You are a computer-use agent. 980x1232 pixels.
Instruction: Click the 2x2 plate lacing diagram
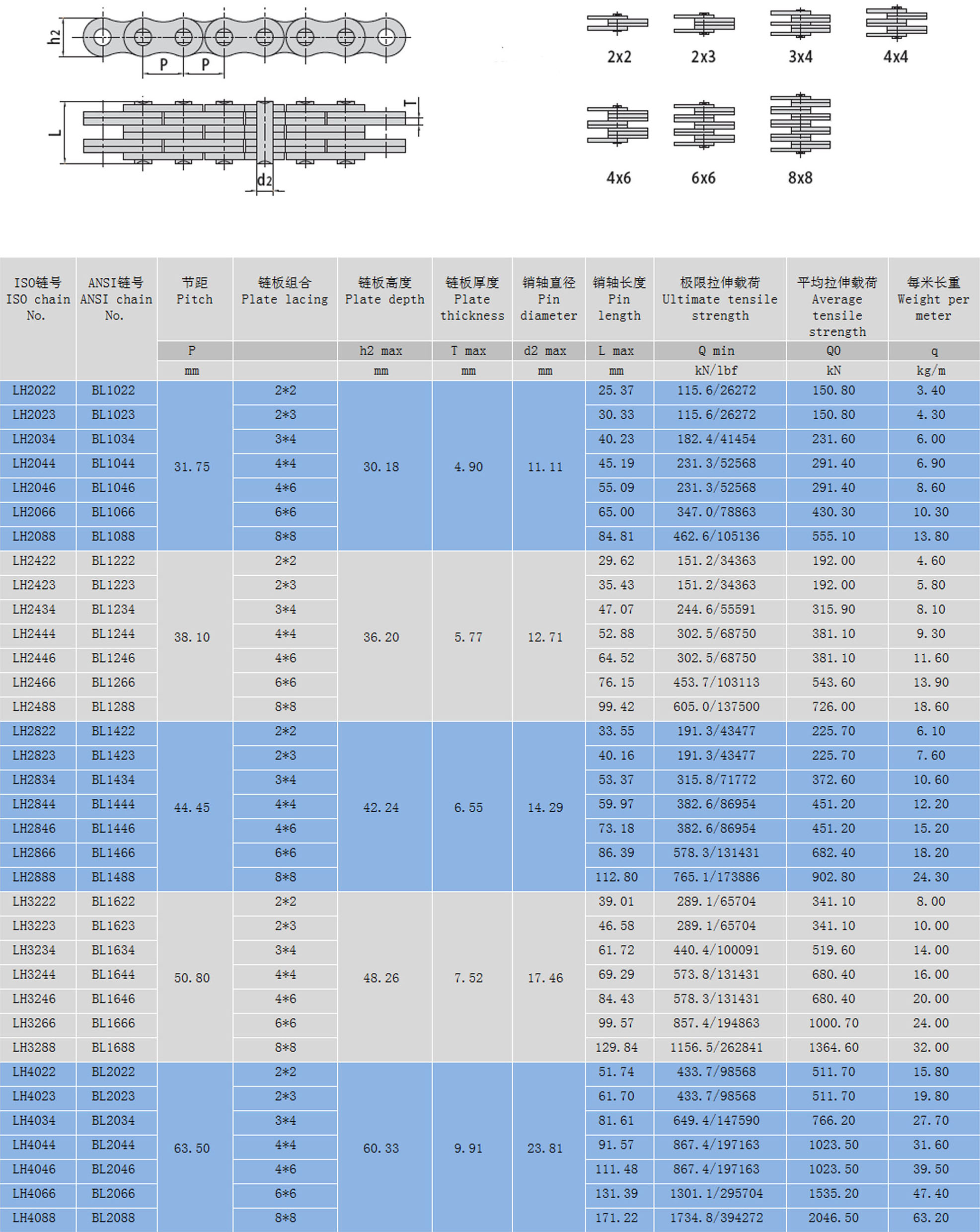point(617,23)
